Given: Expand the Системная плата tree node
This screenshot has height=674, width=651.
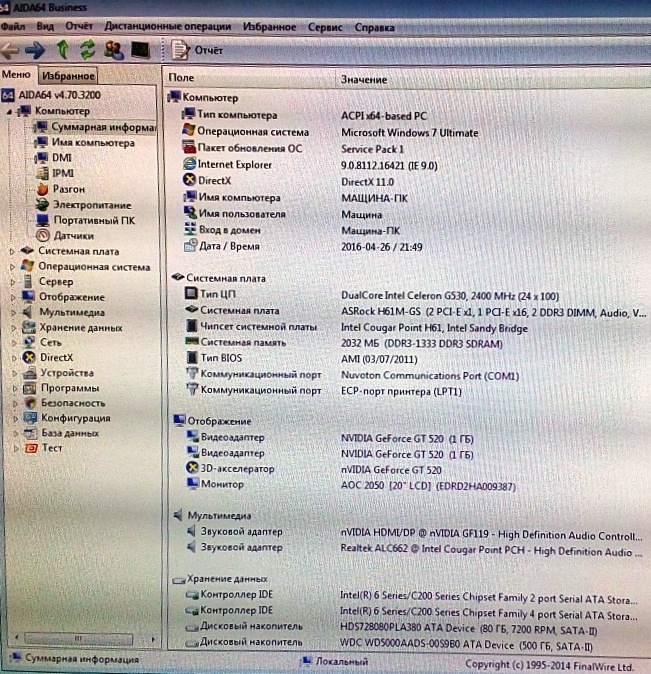Looking at the screenshot, I should point(12,251).
